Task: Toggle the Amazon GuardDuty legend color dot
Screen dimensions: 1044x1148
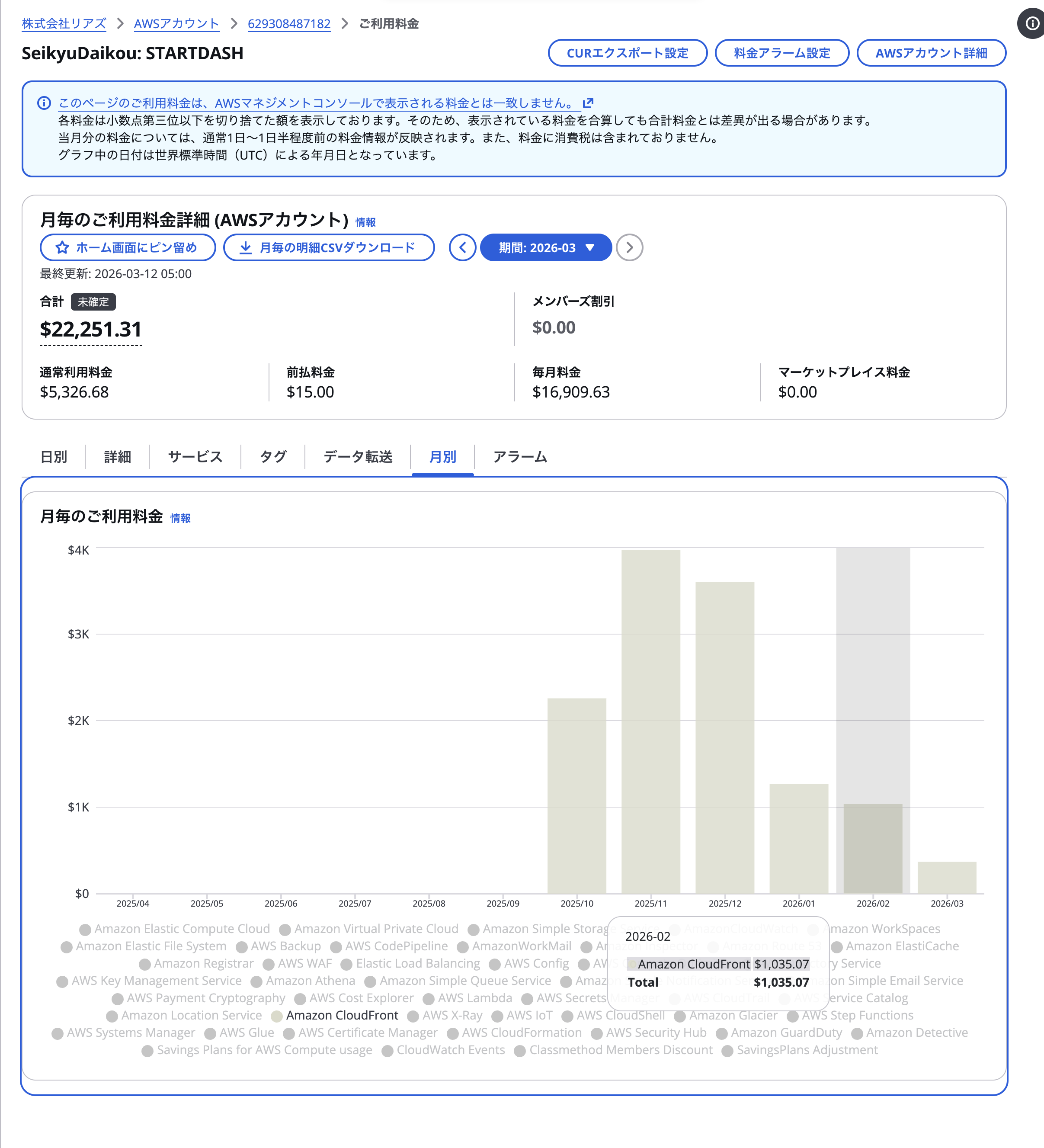Action: (x=722, y=1033)
